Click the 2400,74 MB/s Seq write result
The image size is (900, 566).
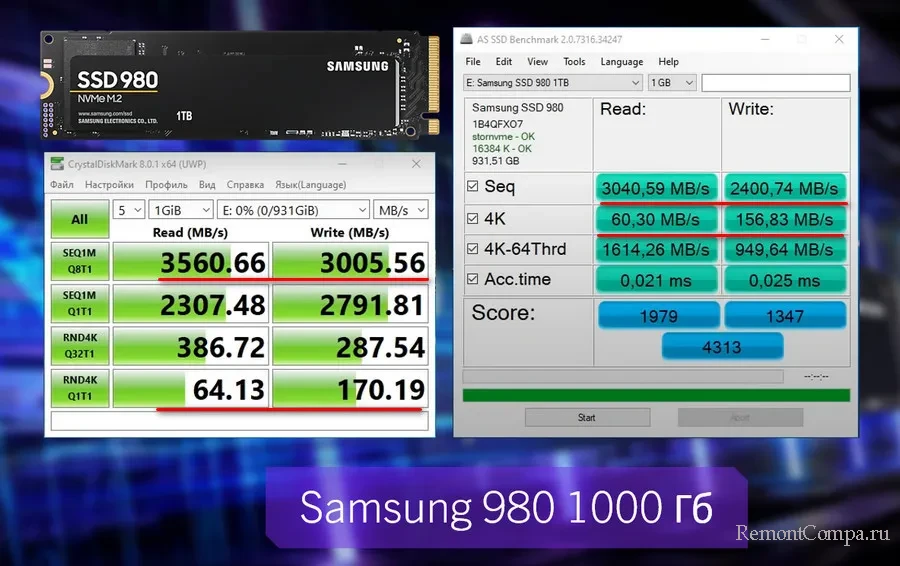(785, 188)
